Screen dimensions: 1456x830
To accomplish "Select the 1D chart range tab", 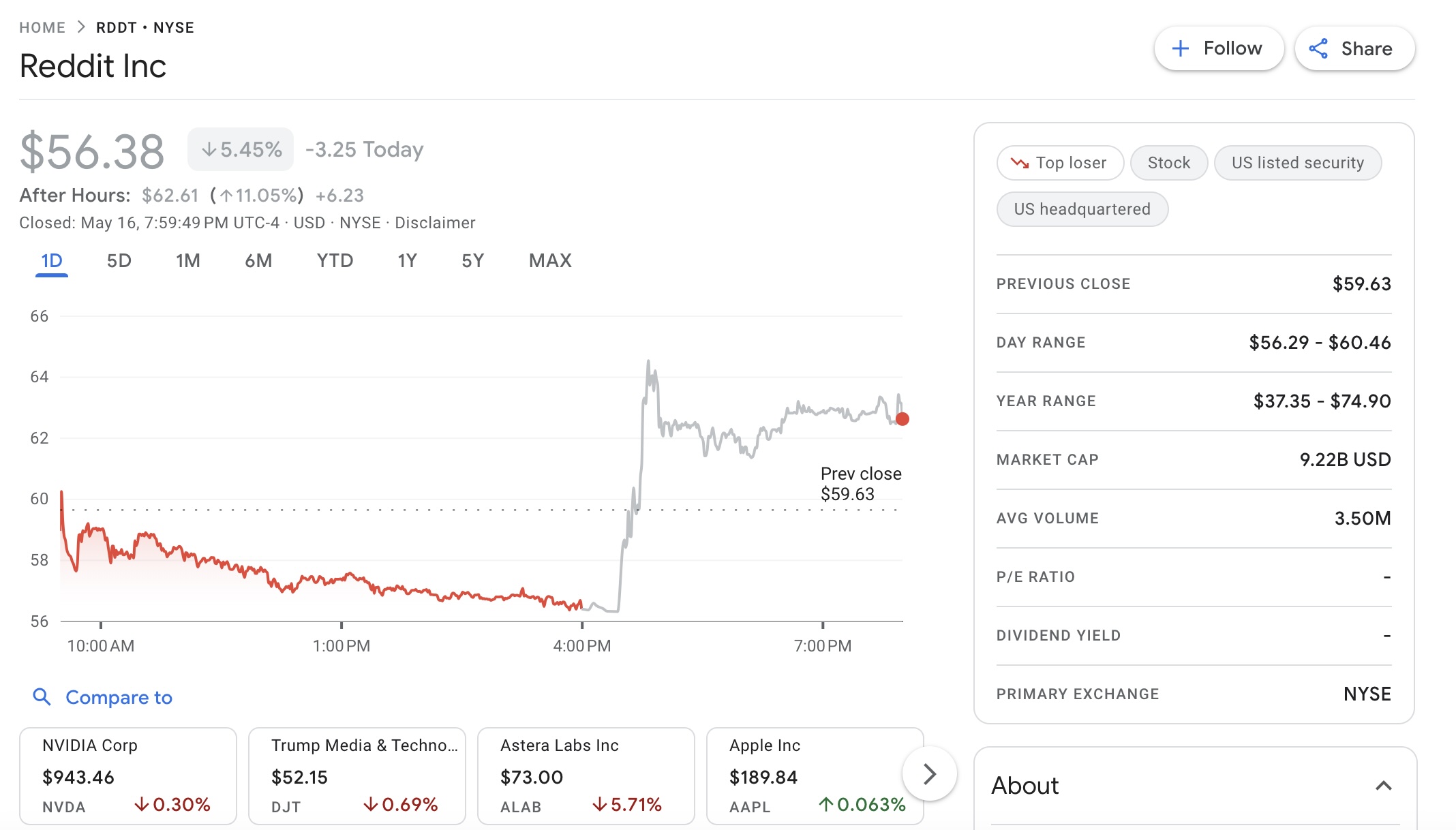I will pos(52,261).
